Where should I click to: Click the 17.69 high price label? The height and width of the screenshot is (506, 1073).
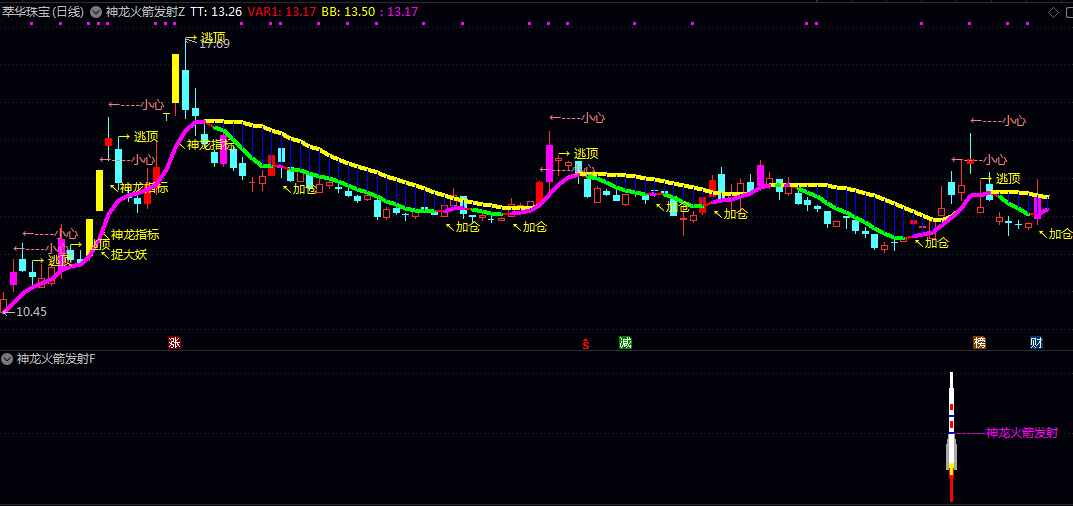click(214, 44)
